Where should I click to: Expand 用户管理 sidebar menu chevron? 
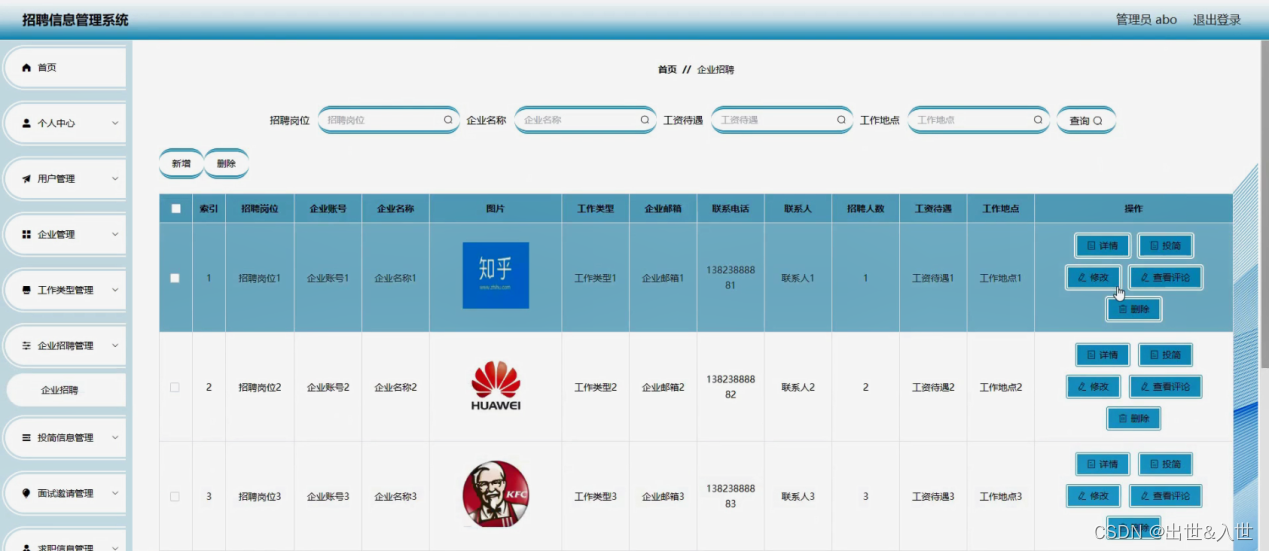(x=115, y=179)
